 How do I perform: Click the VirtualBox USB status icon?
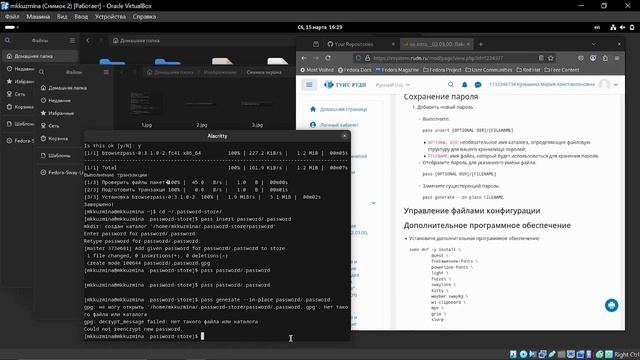tap(552, 354)
